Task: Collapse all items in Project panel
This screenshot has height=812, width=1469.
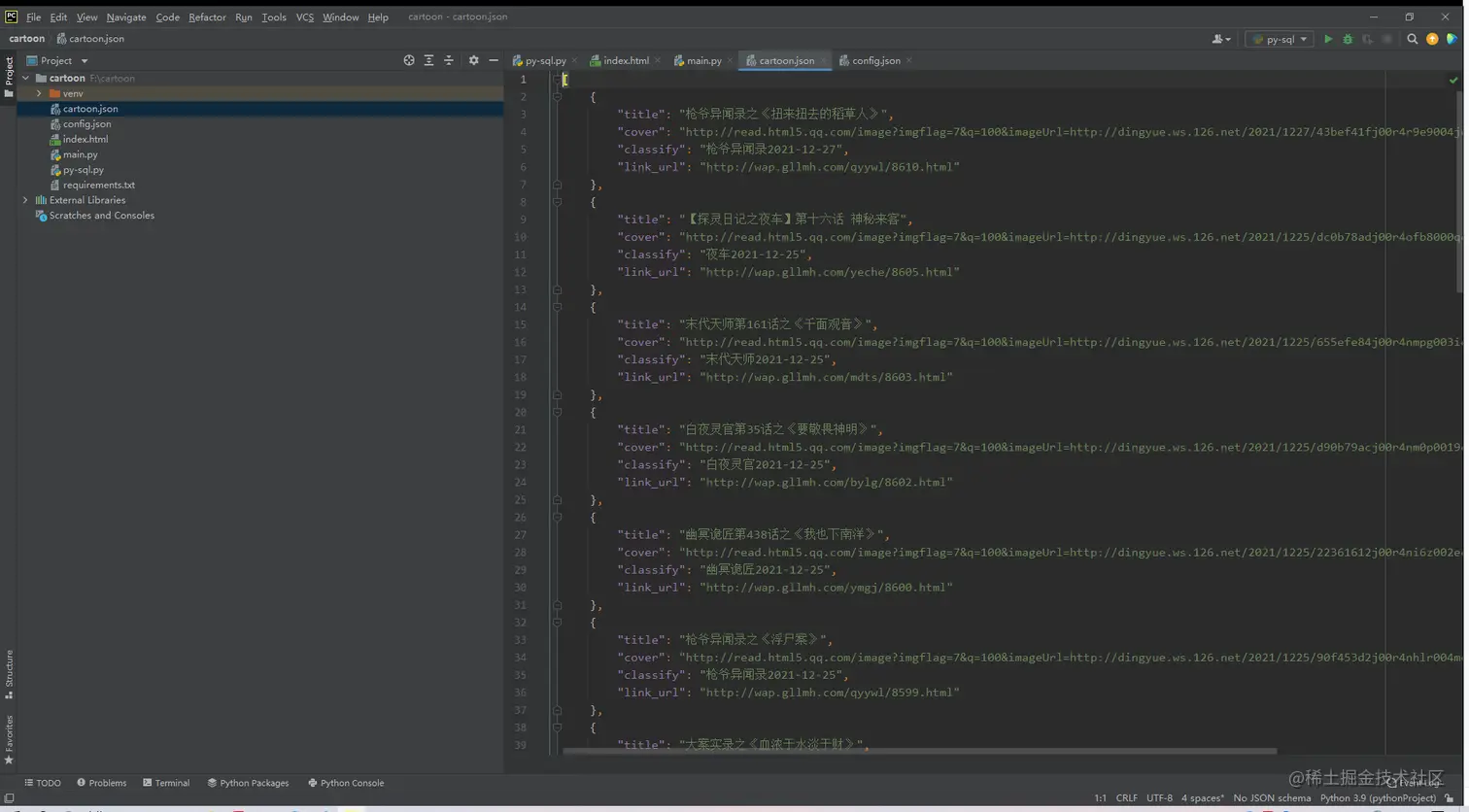Action: tap(448, 60)
